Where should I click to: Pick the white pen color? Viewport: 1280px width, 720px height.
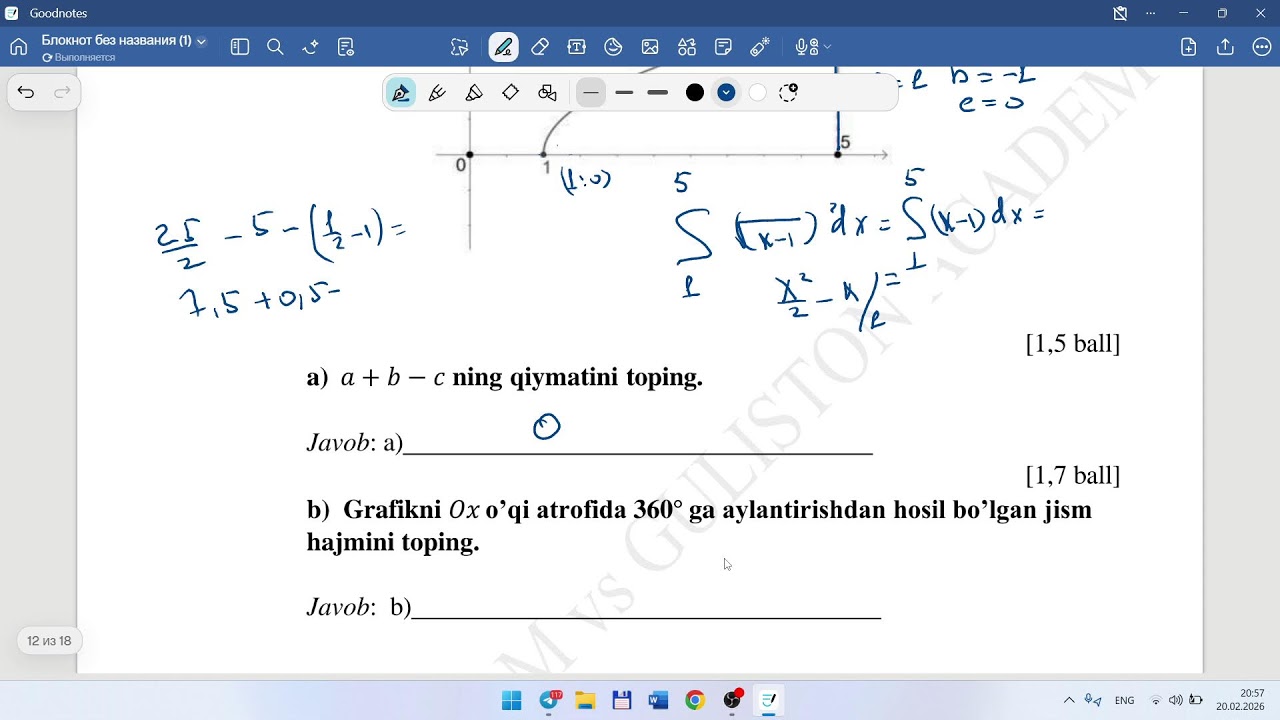pyautogui.click(x=757, y=93)
